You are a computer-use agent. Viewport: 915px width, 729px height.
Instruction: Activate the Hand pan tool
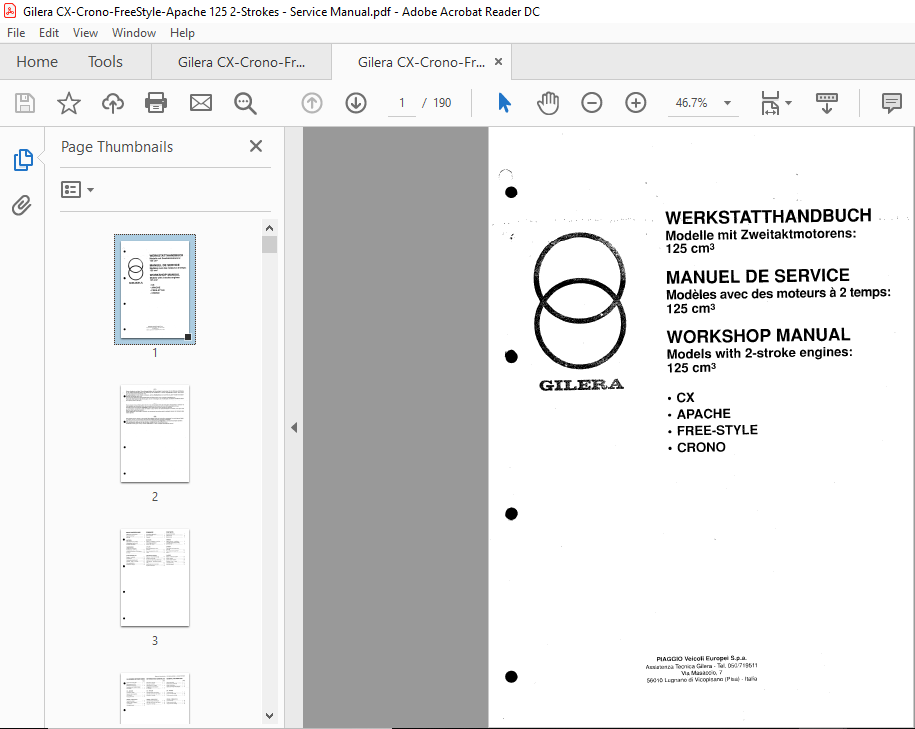[x=547, y=103]
